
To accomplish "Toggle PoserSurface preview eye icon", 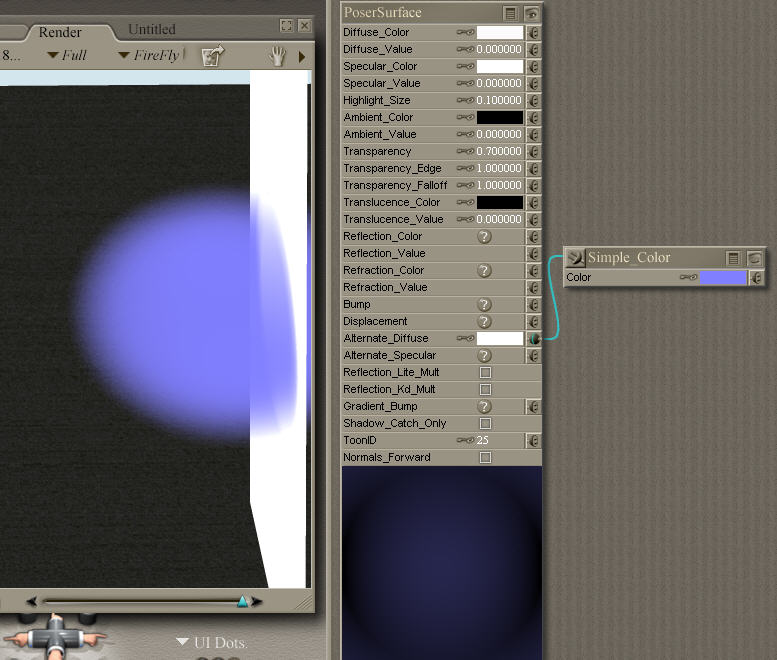I will tap(532, 13).
